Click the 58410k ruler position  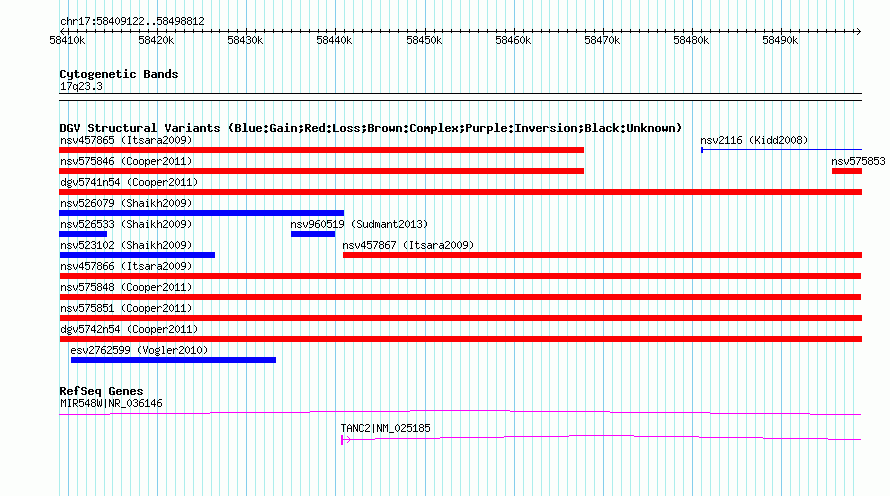pyautogui.click(x=68, y=40)
